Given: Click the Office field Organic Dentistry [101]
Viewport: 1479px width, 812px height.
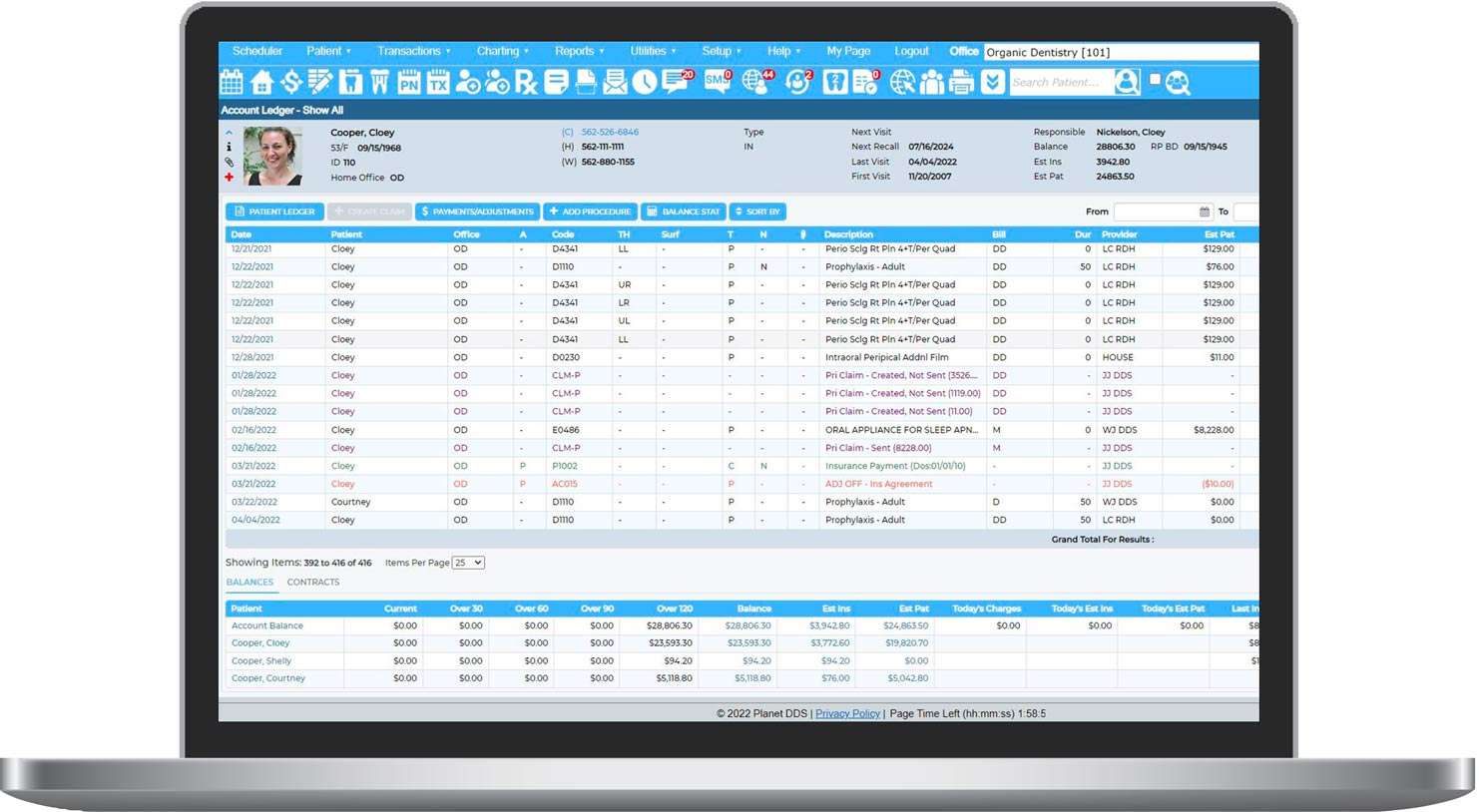Looking at the screenshot, I should pyautogui.click(x=1121, y=52).
